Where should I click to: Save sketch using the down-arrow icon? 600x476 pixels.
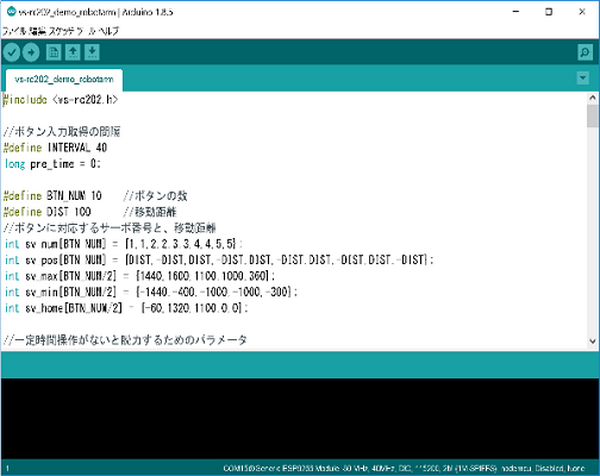point(92,52)
